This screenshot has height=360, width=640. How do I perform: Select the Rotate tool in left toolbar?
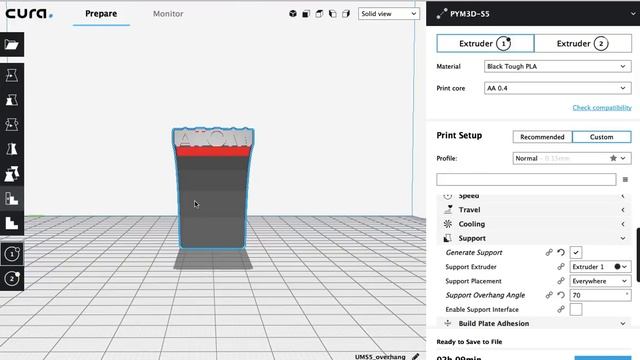(x=12, y=124)
